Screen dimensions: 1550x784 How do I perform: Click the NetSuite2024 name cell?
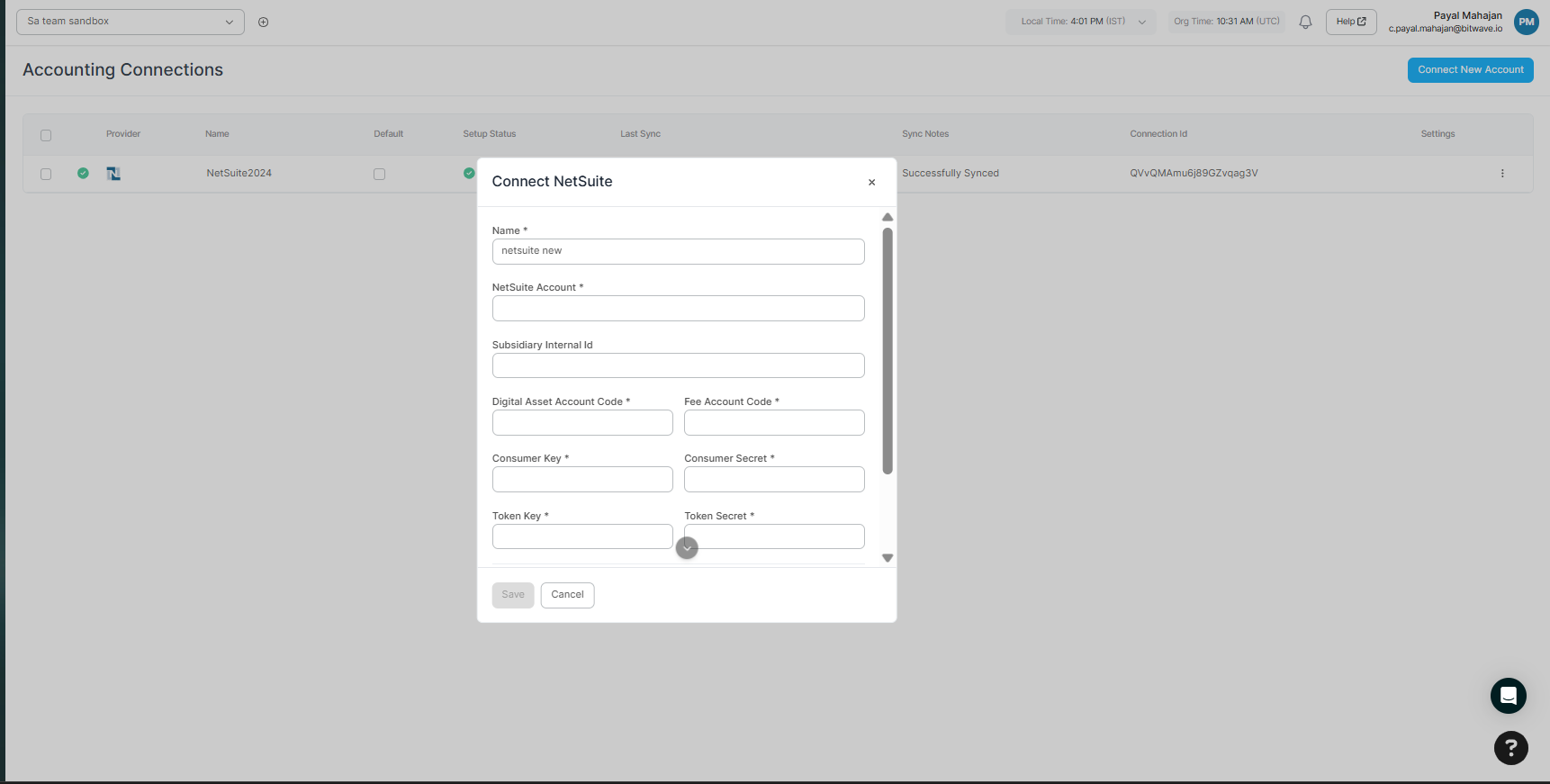coord(239,174)
